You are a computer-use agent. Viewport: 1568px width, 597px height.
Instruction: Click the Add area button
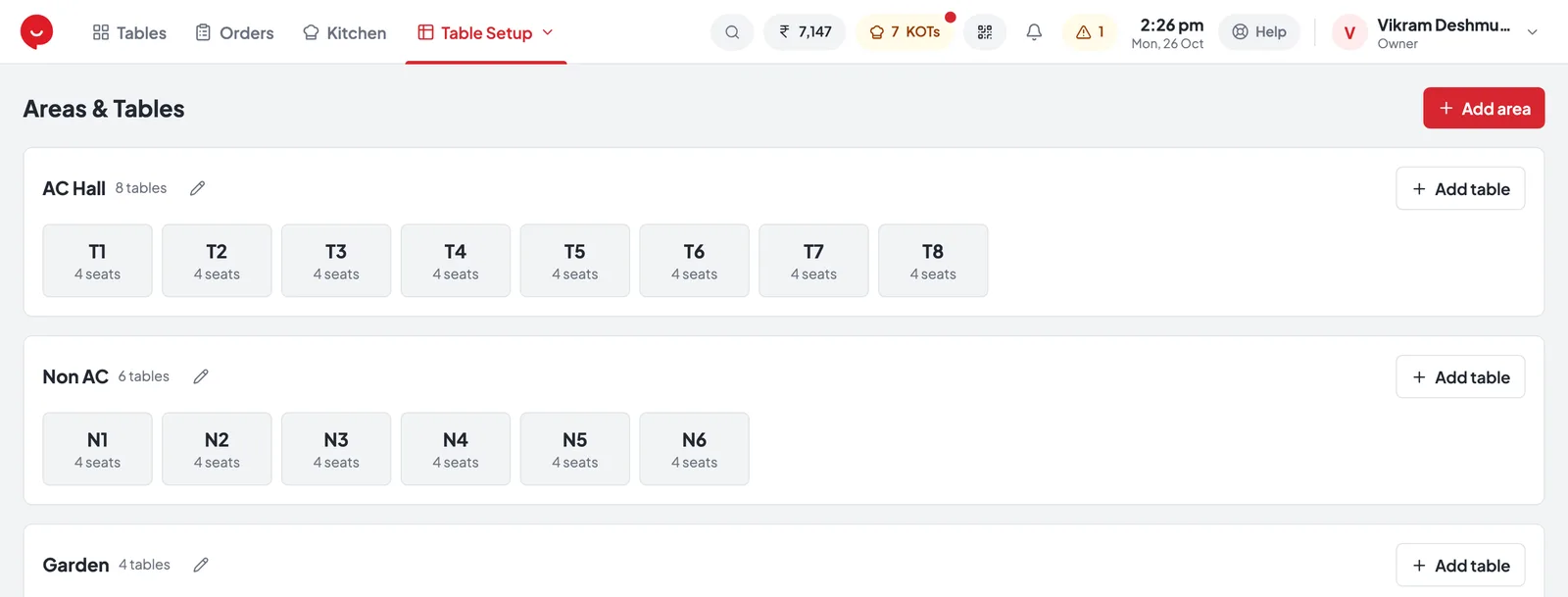[x=1484, y=108]
